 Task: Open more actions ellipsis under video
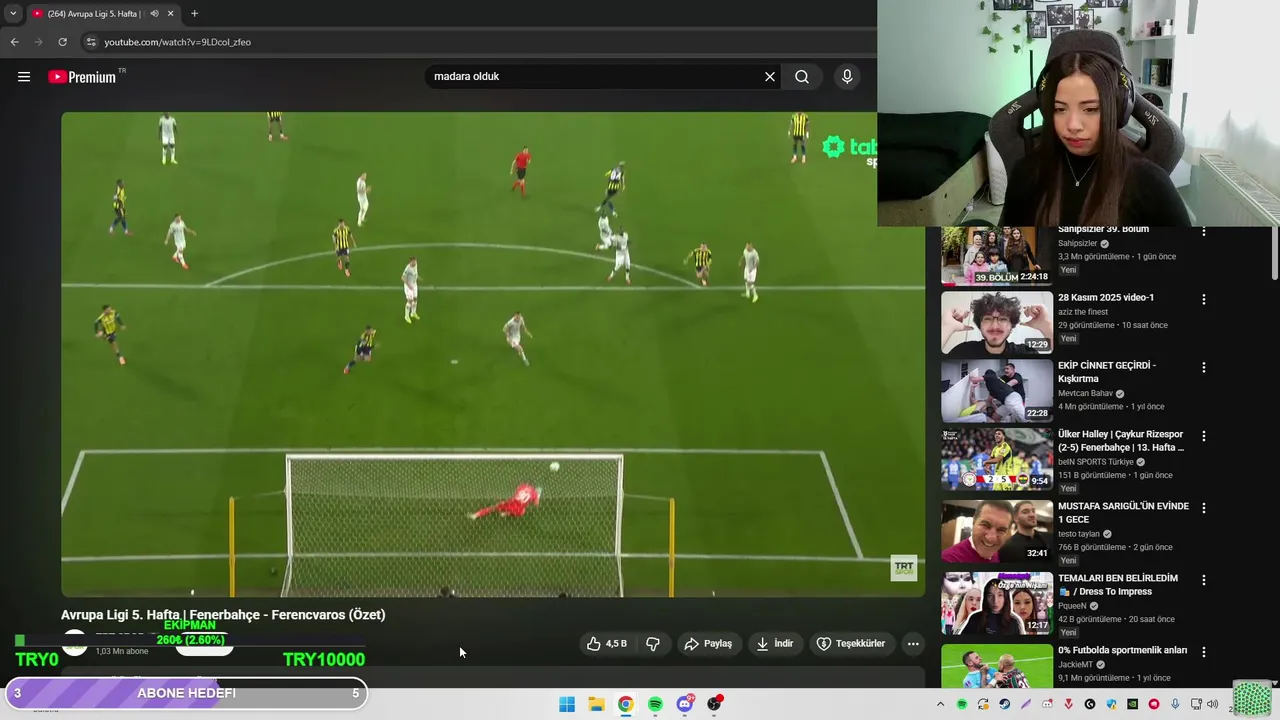coord(913,644)
